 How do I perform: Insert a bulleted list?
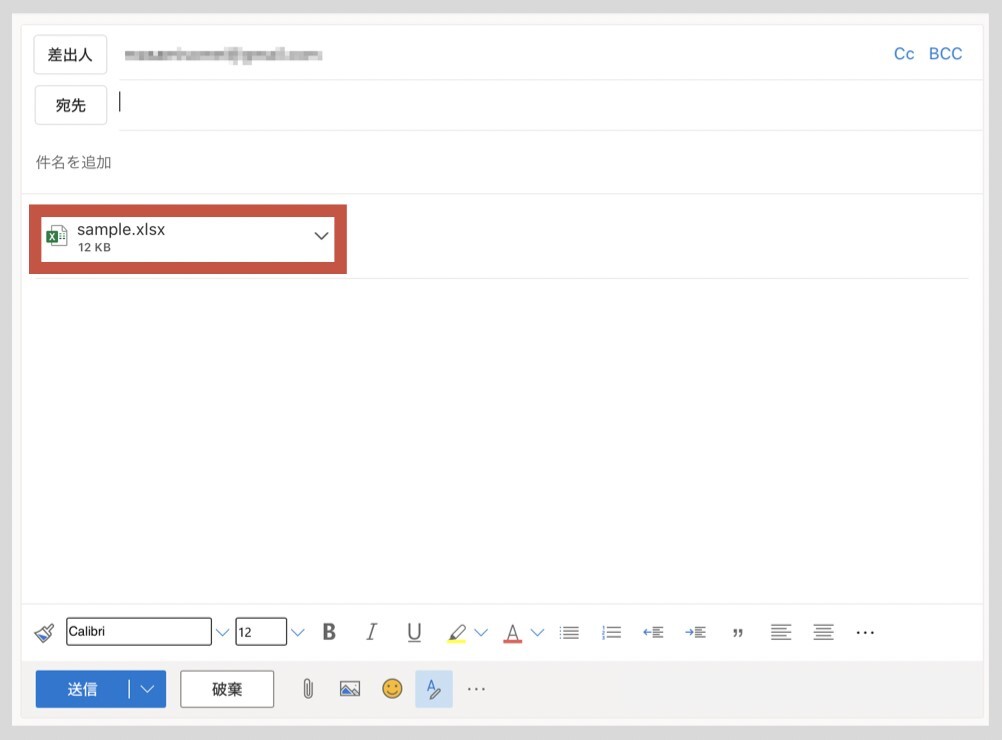pyautogui.click(x=569, y=632)
